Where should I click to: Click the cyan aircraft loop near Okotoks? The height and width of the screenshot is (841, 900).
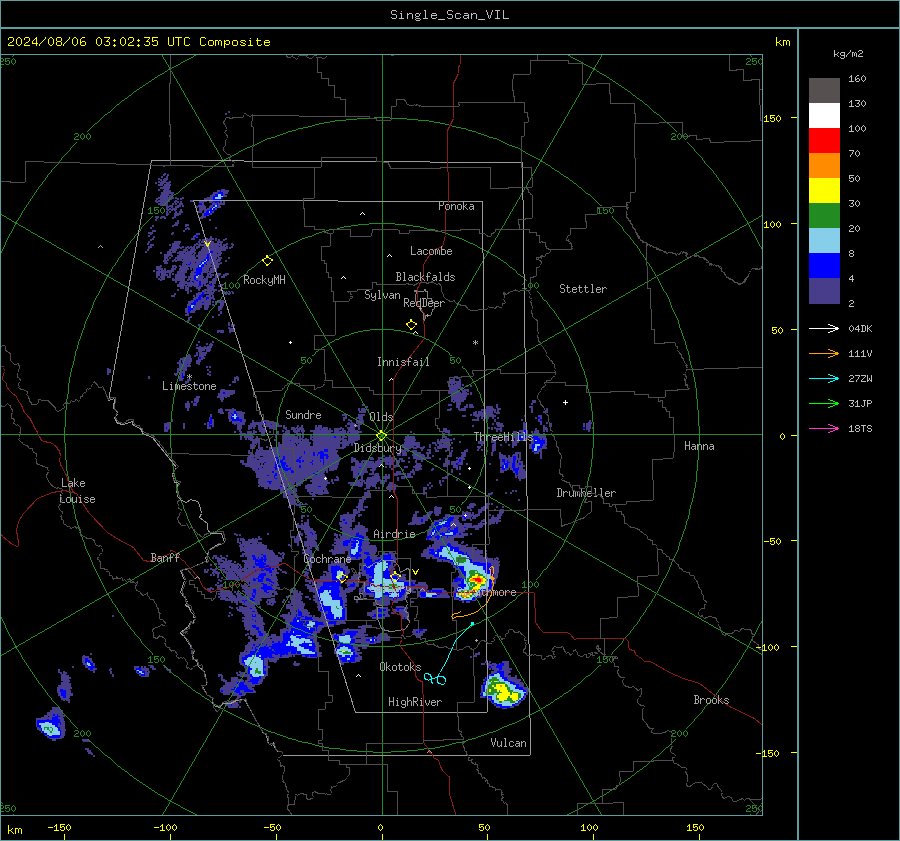[435, 679]
